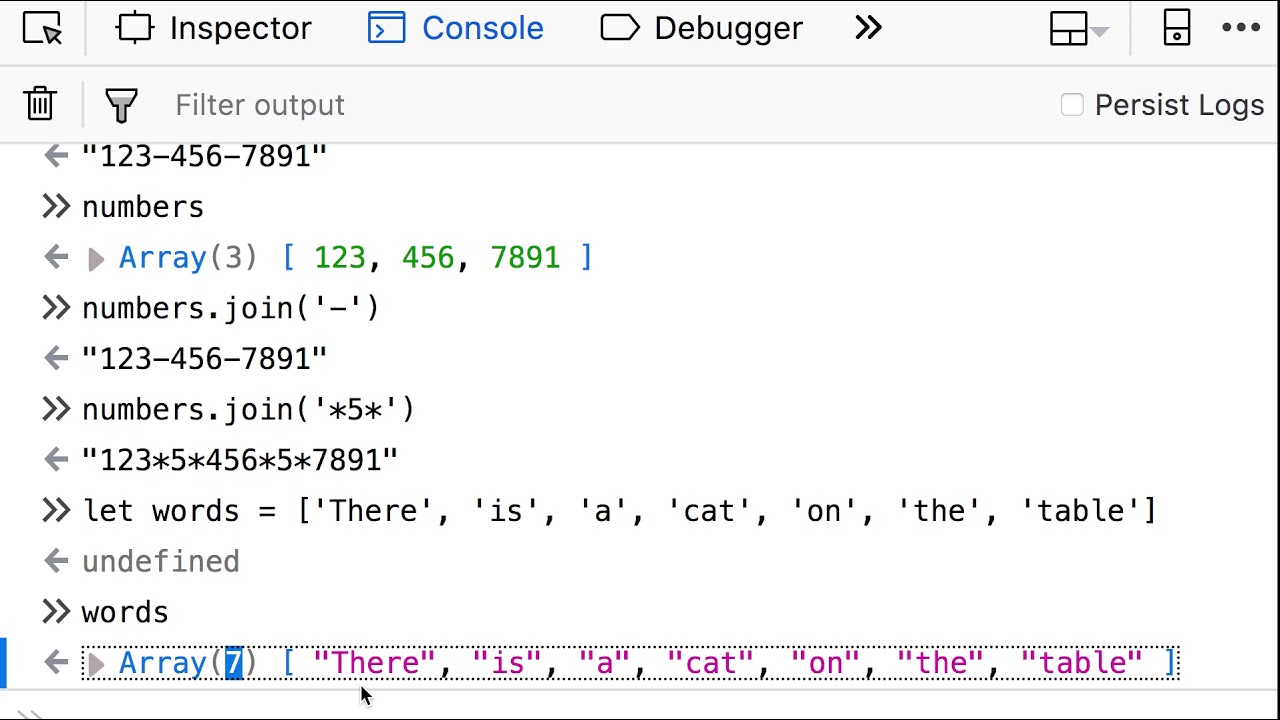Open the three-dots options menu

click(x=1241, y=28)
